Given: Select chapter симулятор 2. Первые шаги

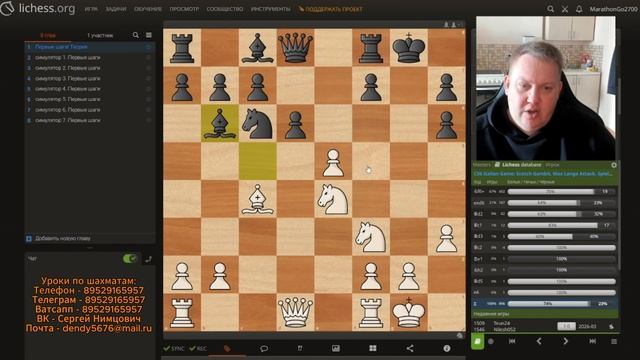Looking at the screenshot, I should coord(90,68).
